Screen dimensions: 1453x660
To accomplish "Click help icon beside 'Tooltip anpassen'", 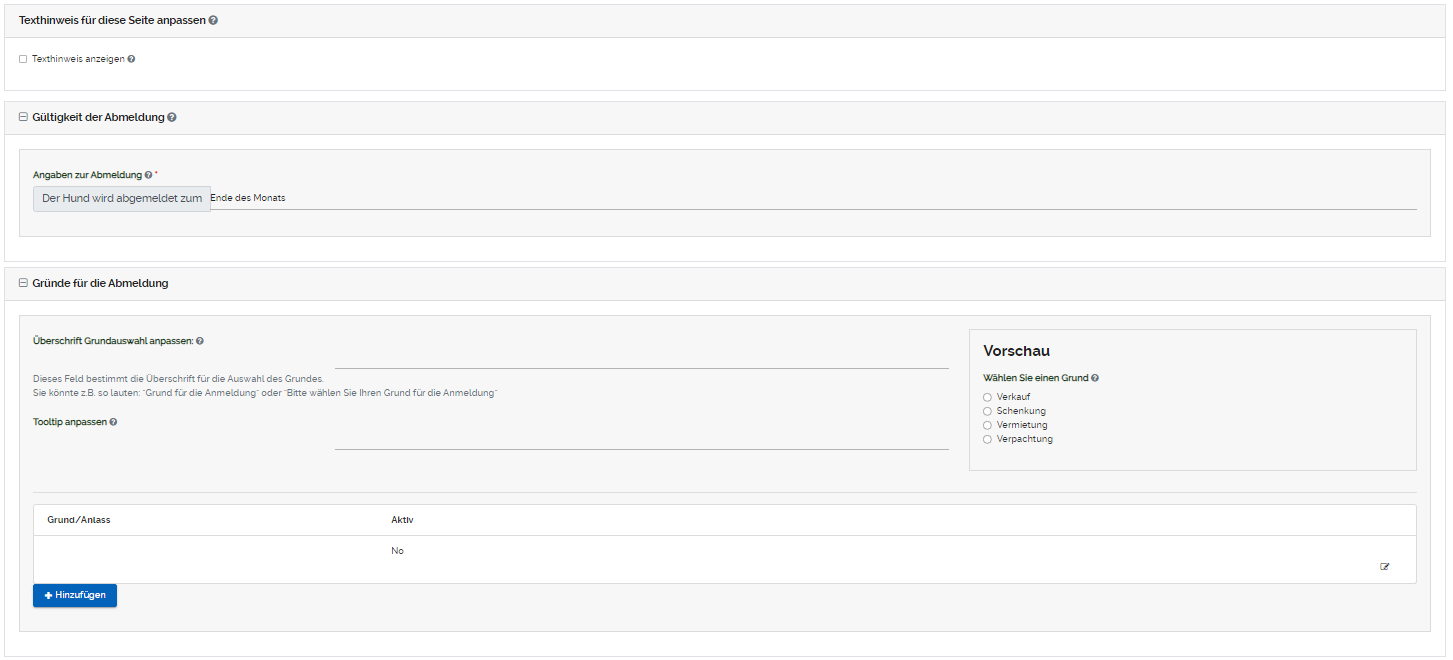I will point(113,422).
